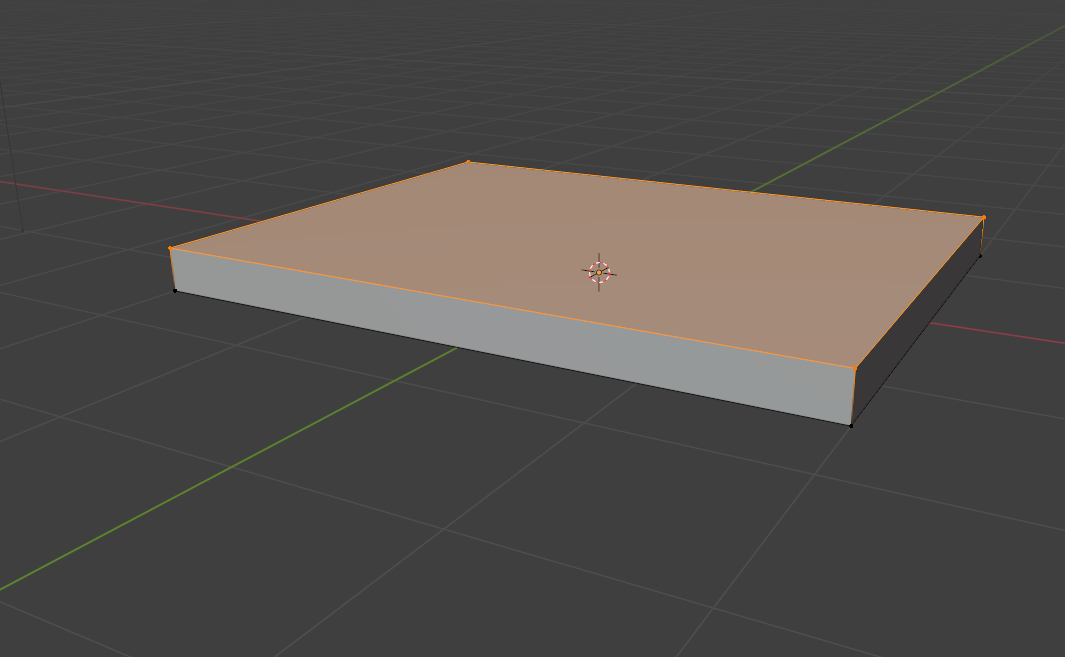Select the top vertex at the leftmost corner
Screen dimensions: 1065x657
(x=170, y=249)
